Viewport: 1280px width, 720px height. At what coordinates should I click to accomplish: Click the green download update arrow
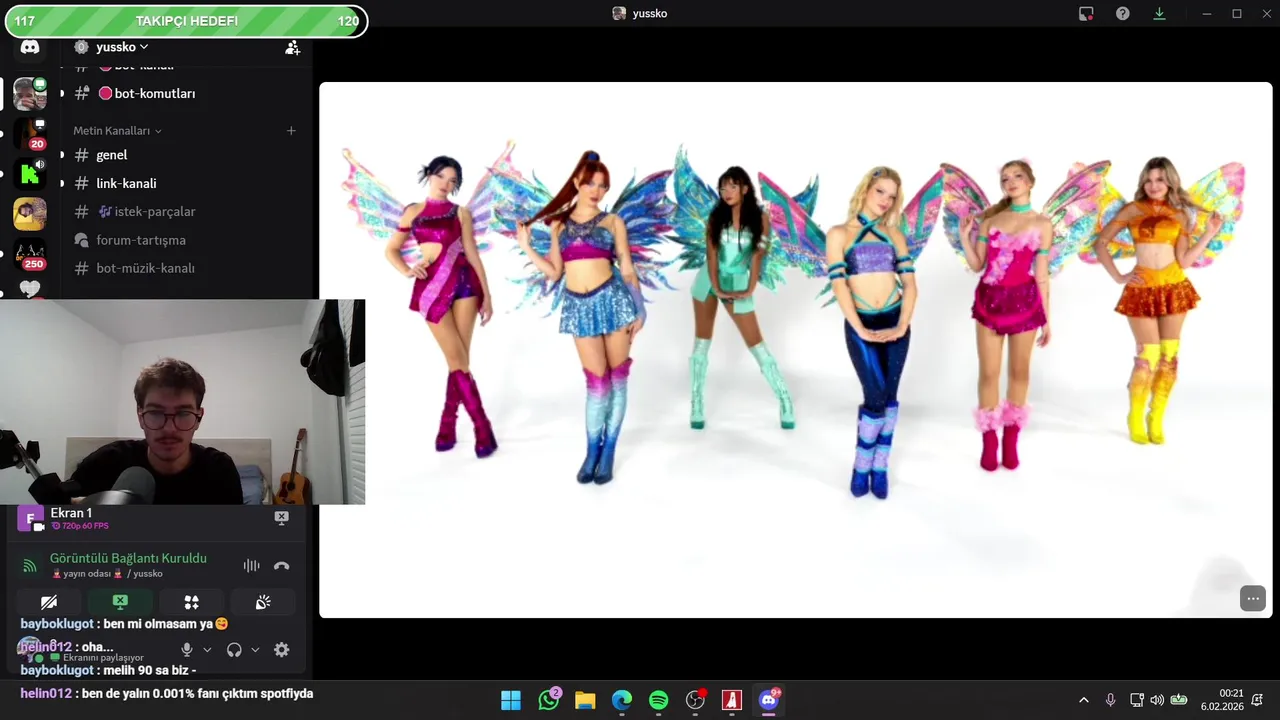pyautogui.click(x=1159, y=13)
